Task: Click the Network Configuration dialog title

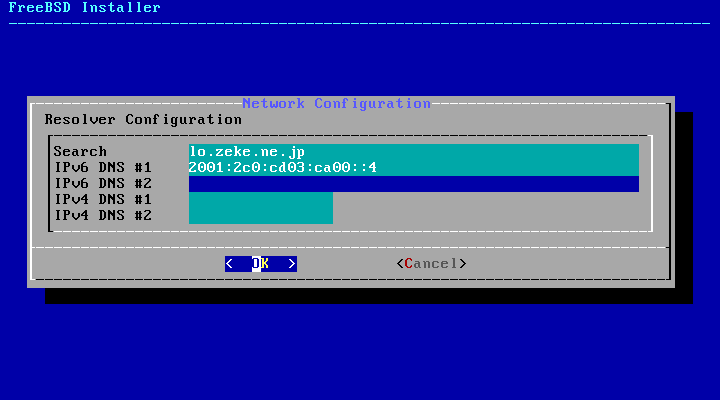Action: (x=337, y=104)
